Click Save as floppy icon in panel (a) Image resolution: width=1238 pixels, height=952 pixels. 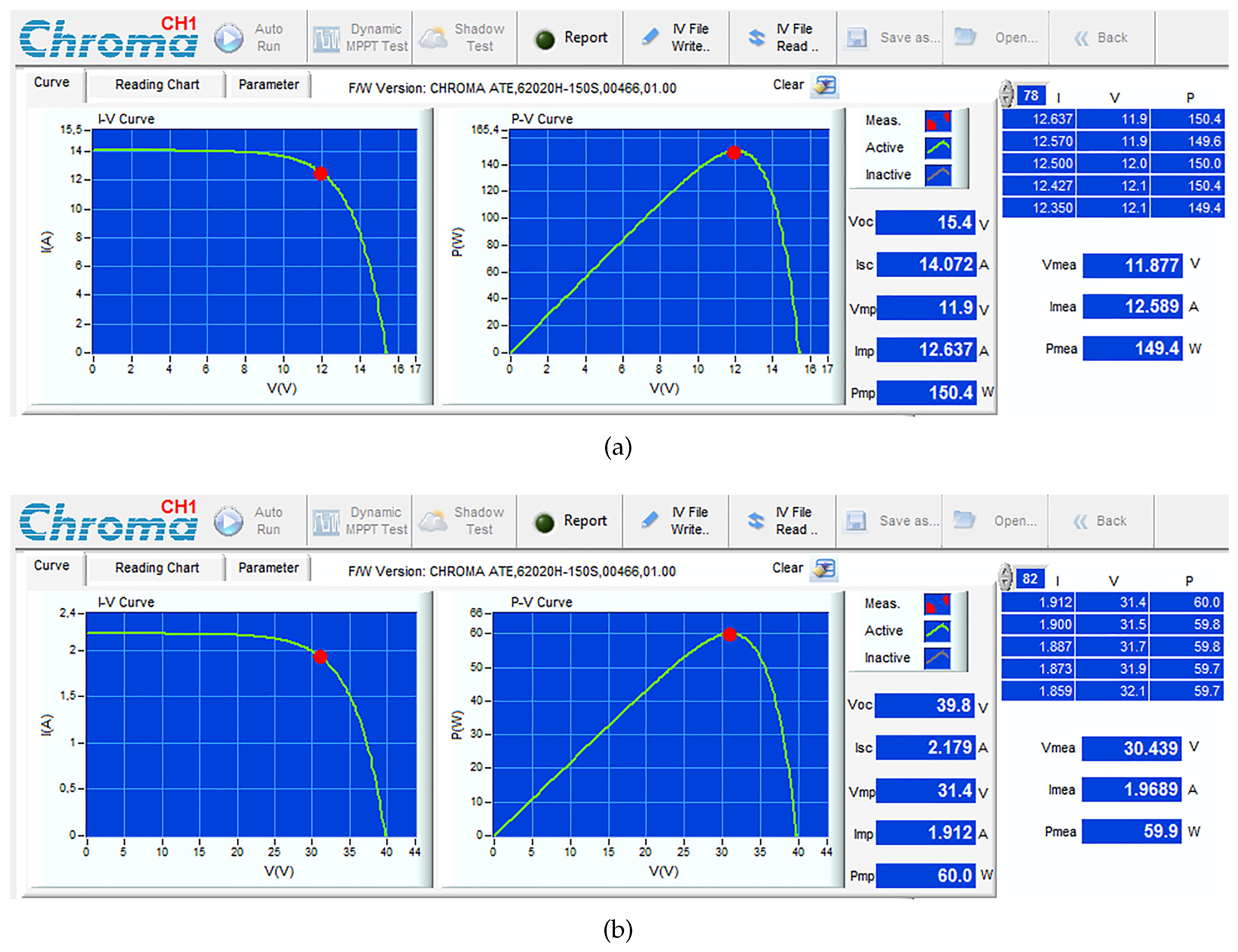(857, 38)
